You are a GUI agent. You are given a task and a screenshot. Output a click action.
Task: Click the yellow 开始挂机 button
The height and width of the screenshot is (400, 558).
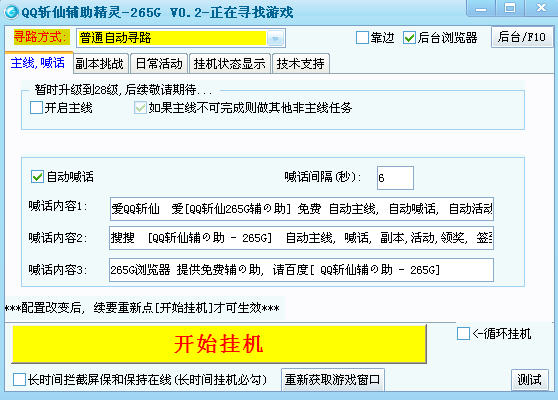(x=219, y=344)
